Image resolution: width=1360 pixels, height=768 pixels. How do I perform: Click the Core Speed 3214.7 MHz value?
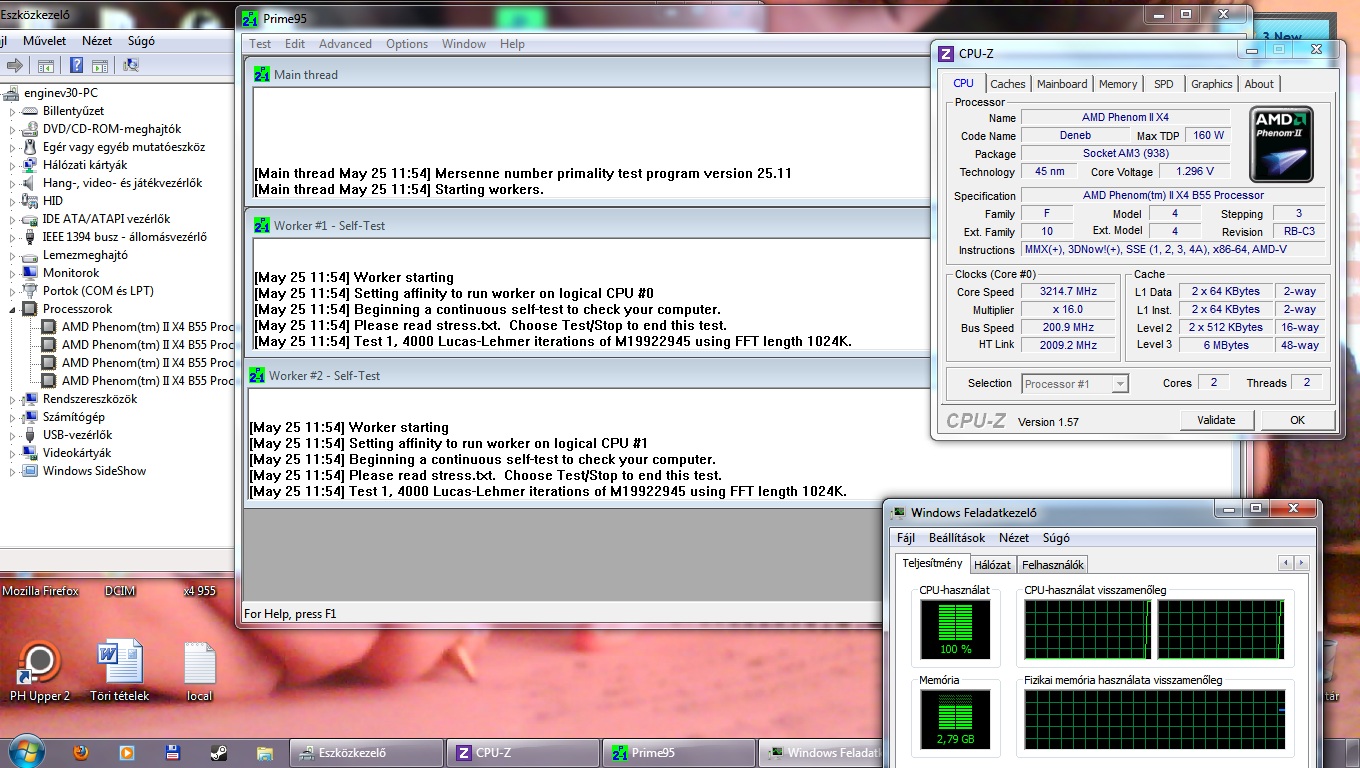coord(1068,292)
